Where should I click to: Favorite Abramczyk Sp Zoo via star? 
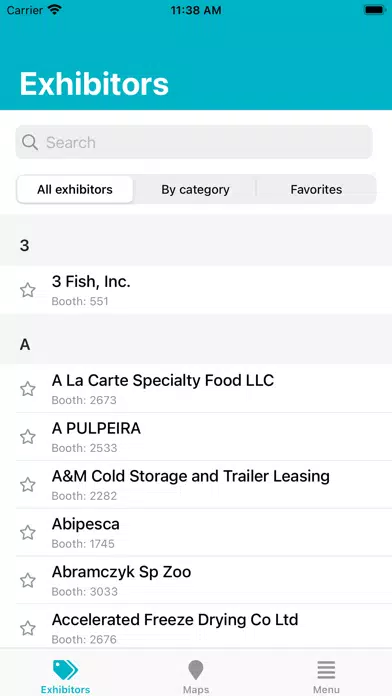pyautogui.click(x=28, y=581)
